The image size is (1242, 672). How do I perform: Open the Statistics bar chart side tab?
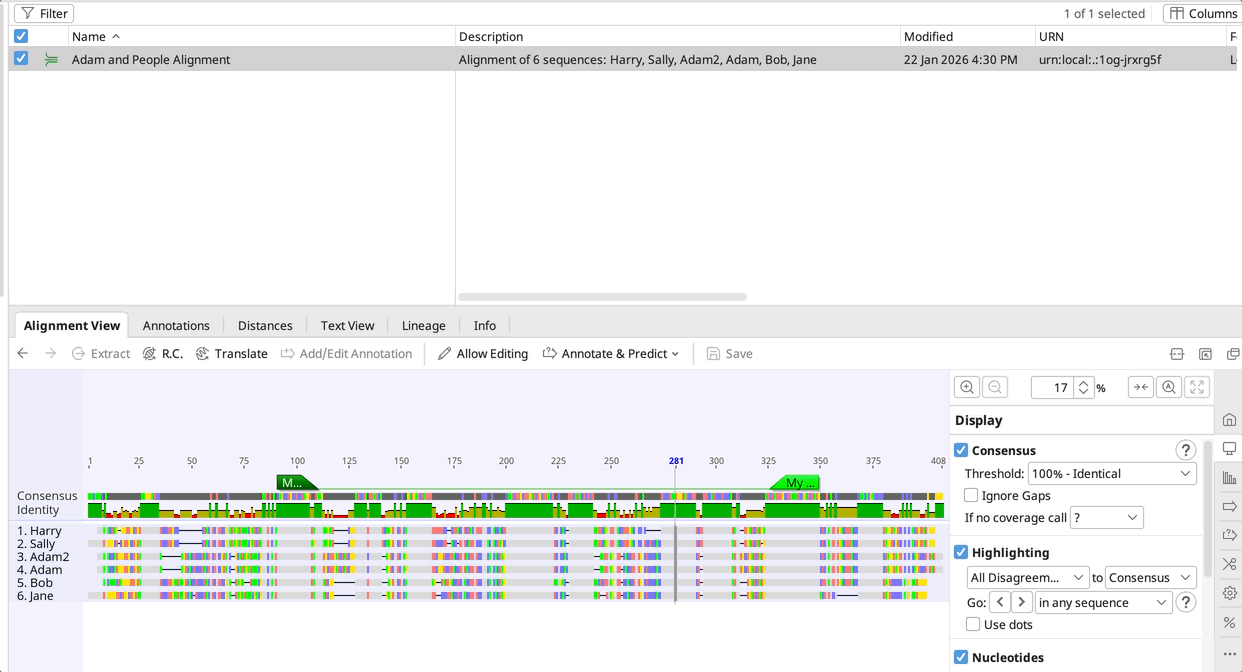click(x=1229, y=478)
